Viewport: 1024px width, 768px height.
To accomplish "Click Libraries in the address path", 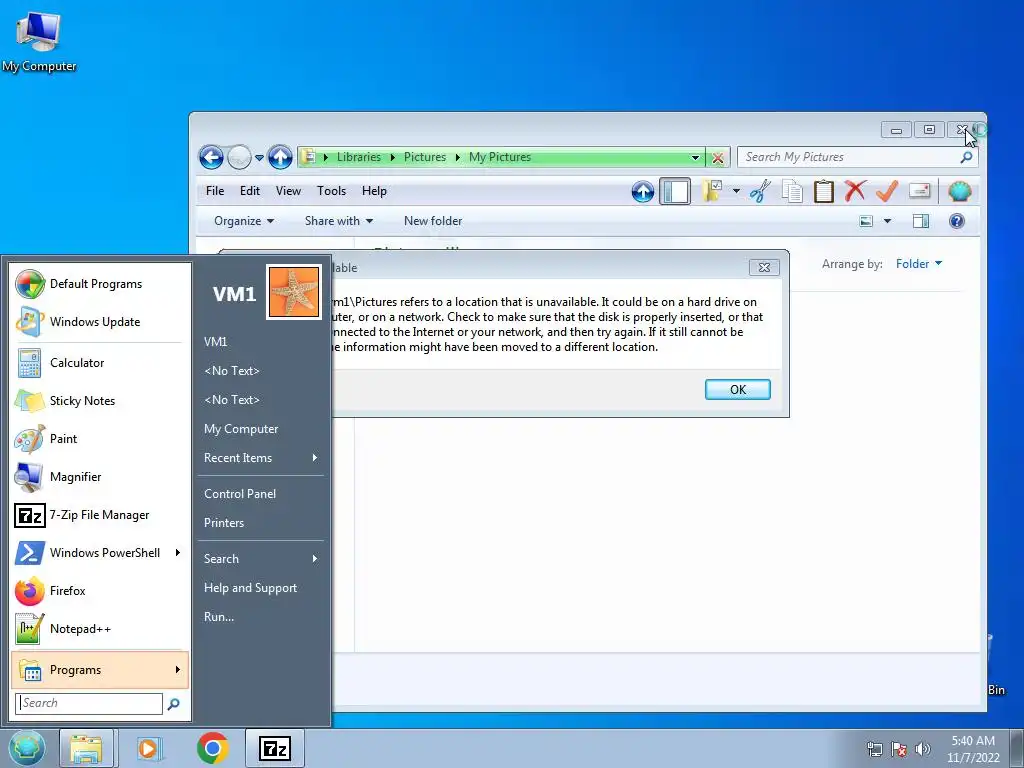I will click(359, 157).
